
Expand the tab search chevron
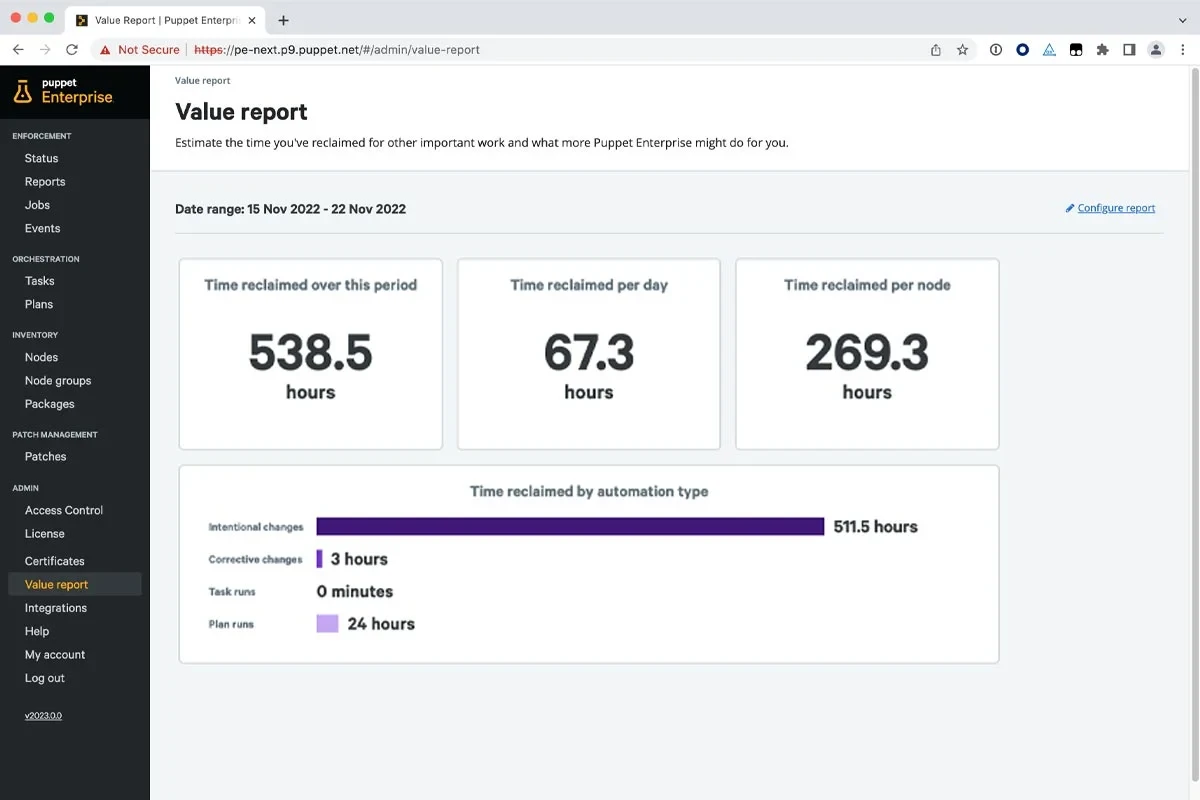click(1183, 20)
